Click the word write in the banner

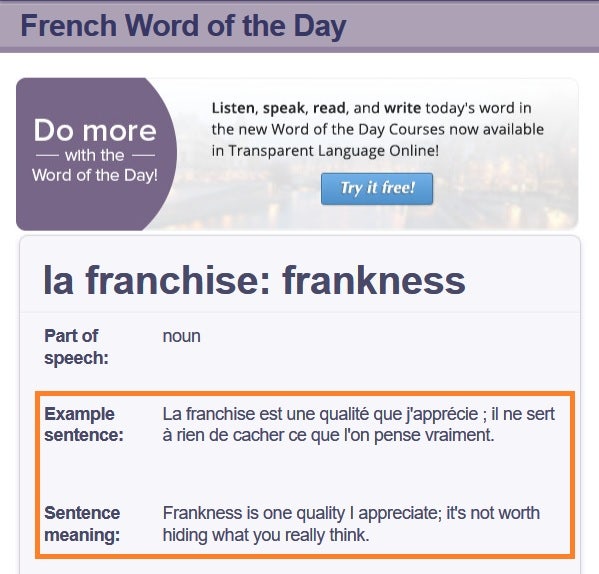click(402, 108)
